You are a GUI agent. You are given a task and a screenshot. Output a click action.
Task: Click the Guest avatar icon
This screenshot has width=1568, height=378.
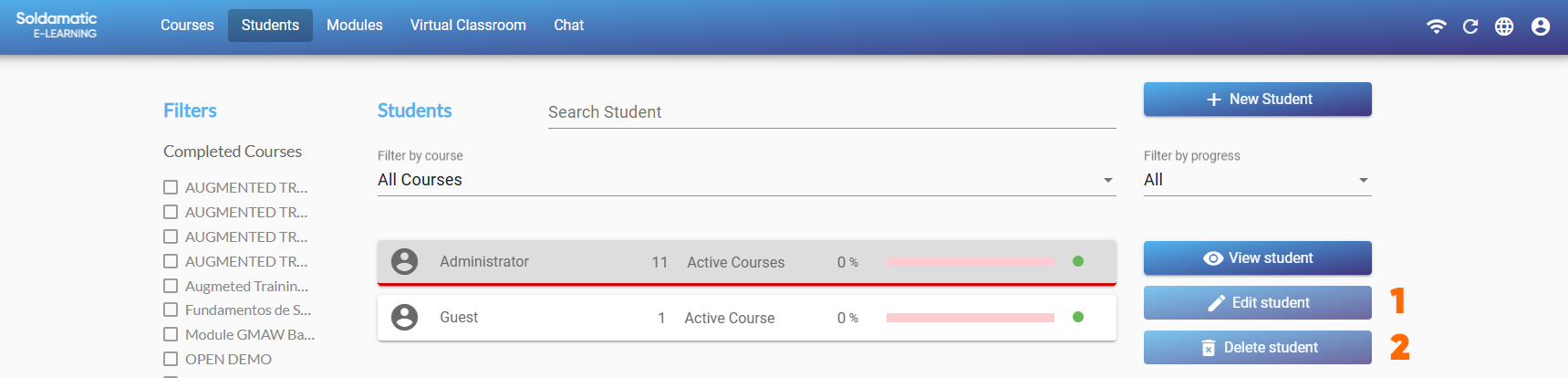click(x=404, y=318)
